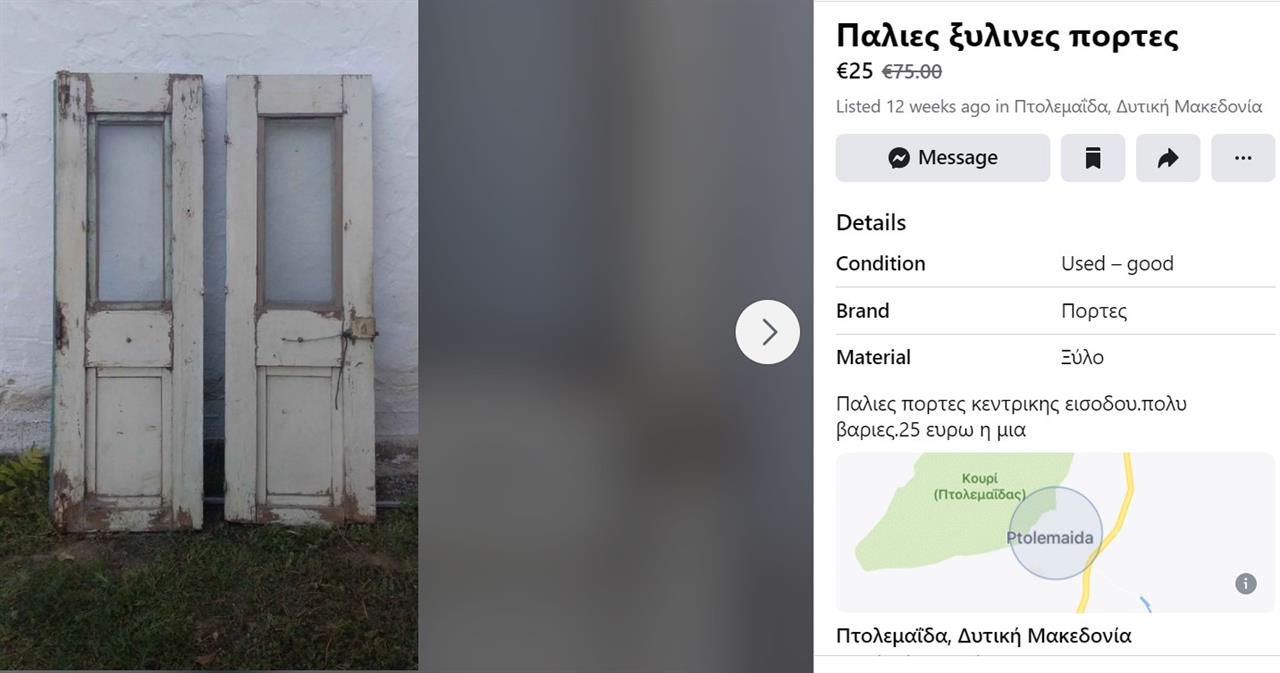Click the Messenger icon in the Message button
The height and width of the screenshot is (673, 1280).
[x=899, y=158]
